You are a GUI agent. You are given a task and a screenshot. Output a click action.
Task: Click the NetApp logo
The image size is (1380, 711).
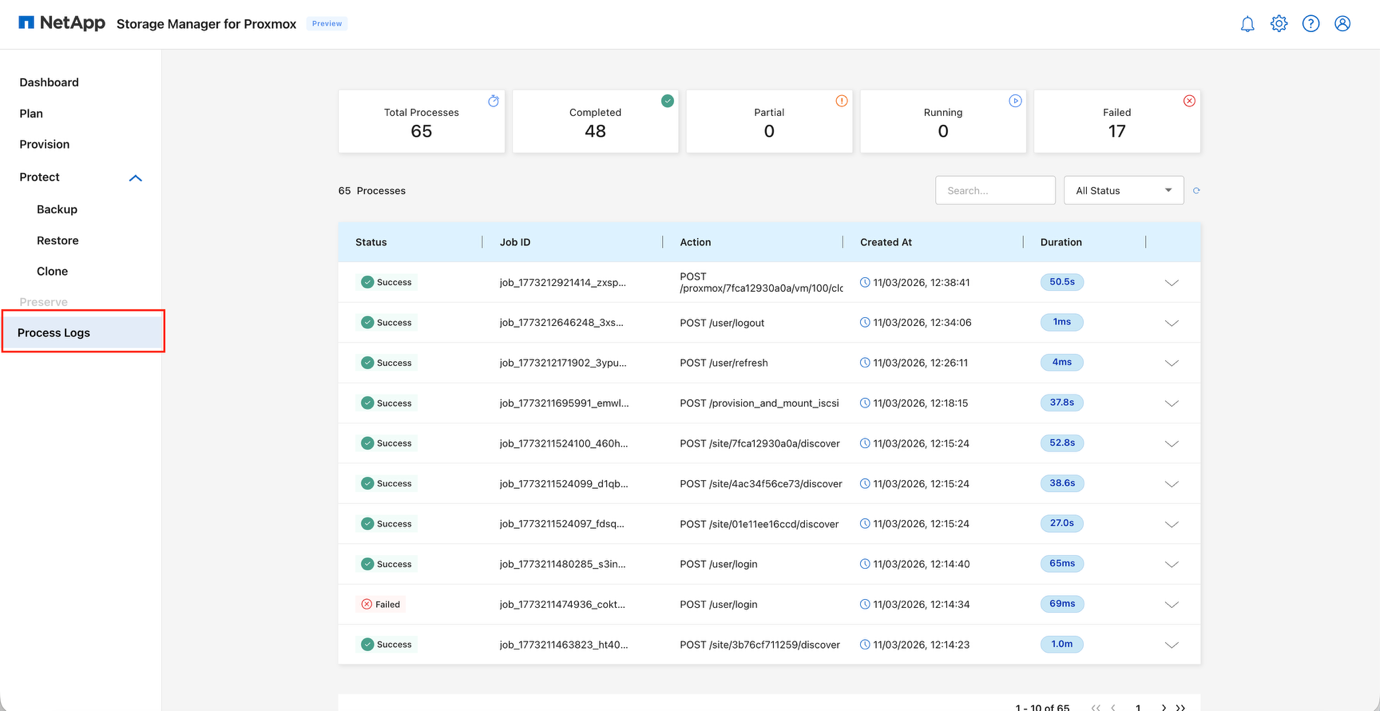coord(61,22)
